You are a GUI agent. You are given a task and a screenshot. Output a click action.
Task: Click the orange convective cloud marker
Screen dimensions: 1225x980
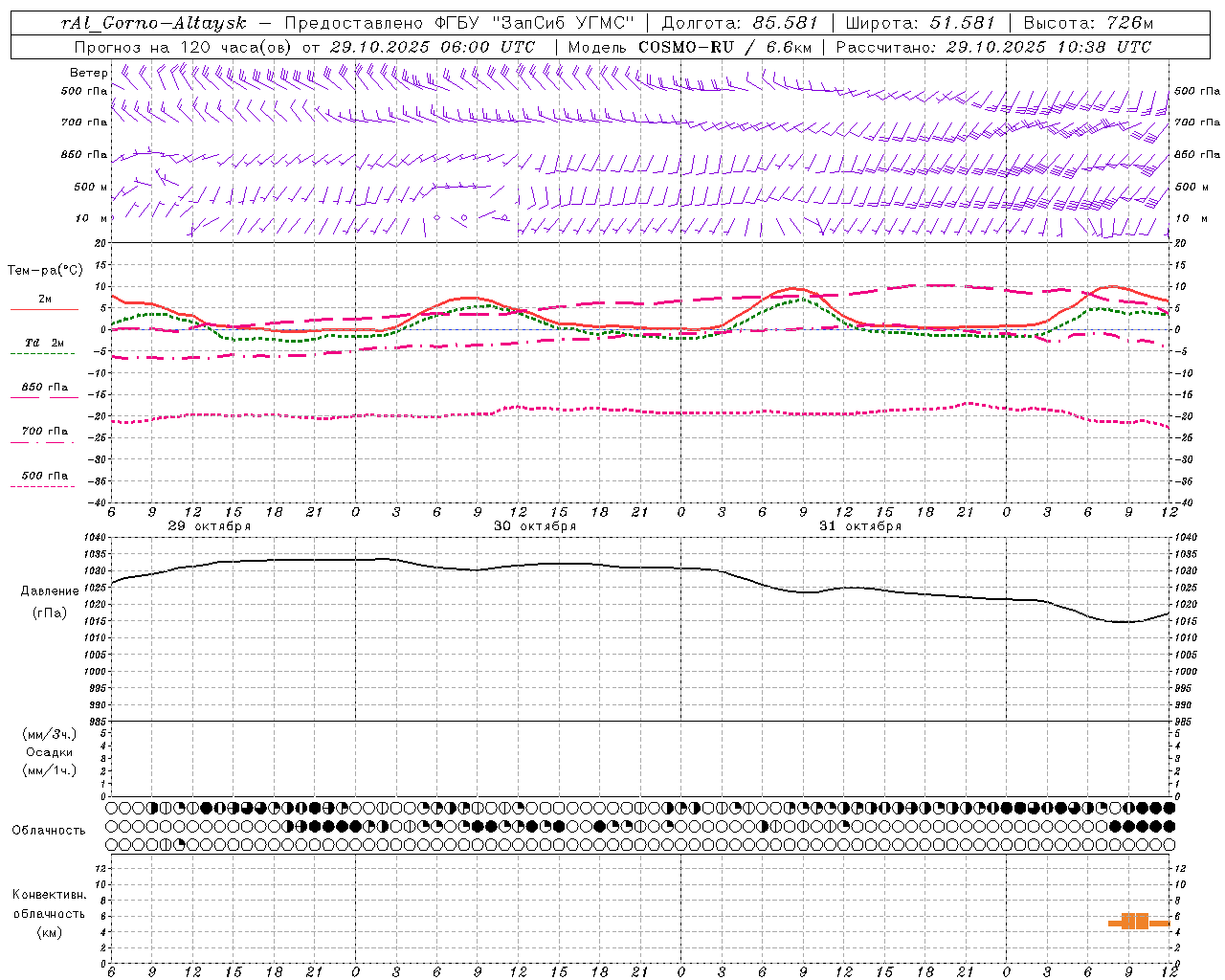tap(1139, 922)
